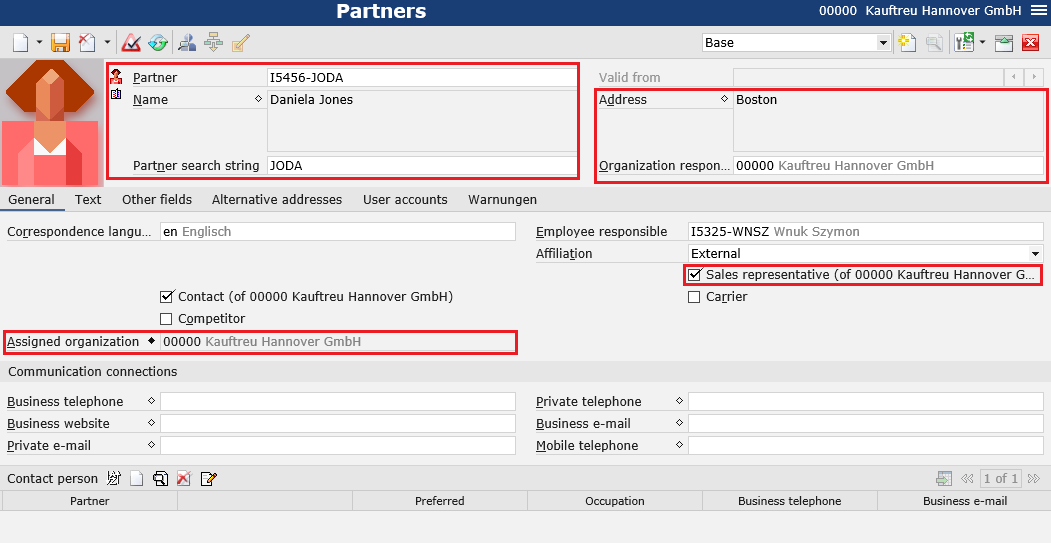Expand the arrow next to New document icon
The height and width of the screenshot is (543, 1051).
[x=39, y=43]
